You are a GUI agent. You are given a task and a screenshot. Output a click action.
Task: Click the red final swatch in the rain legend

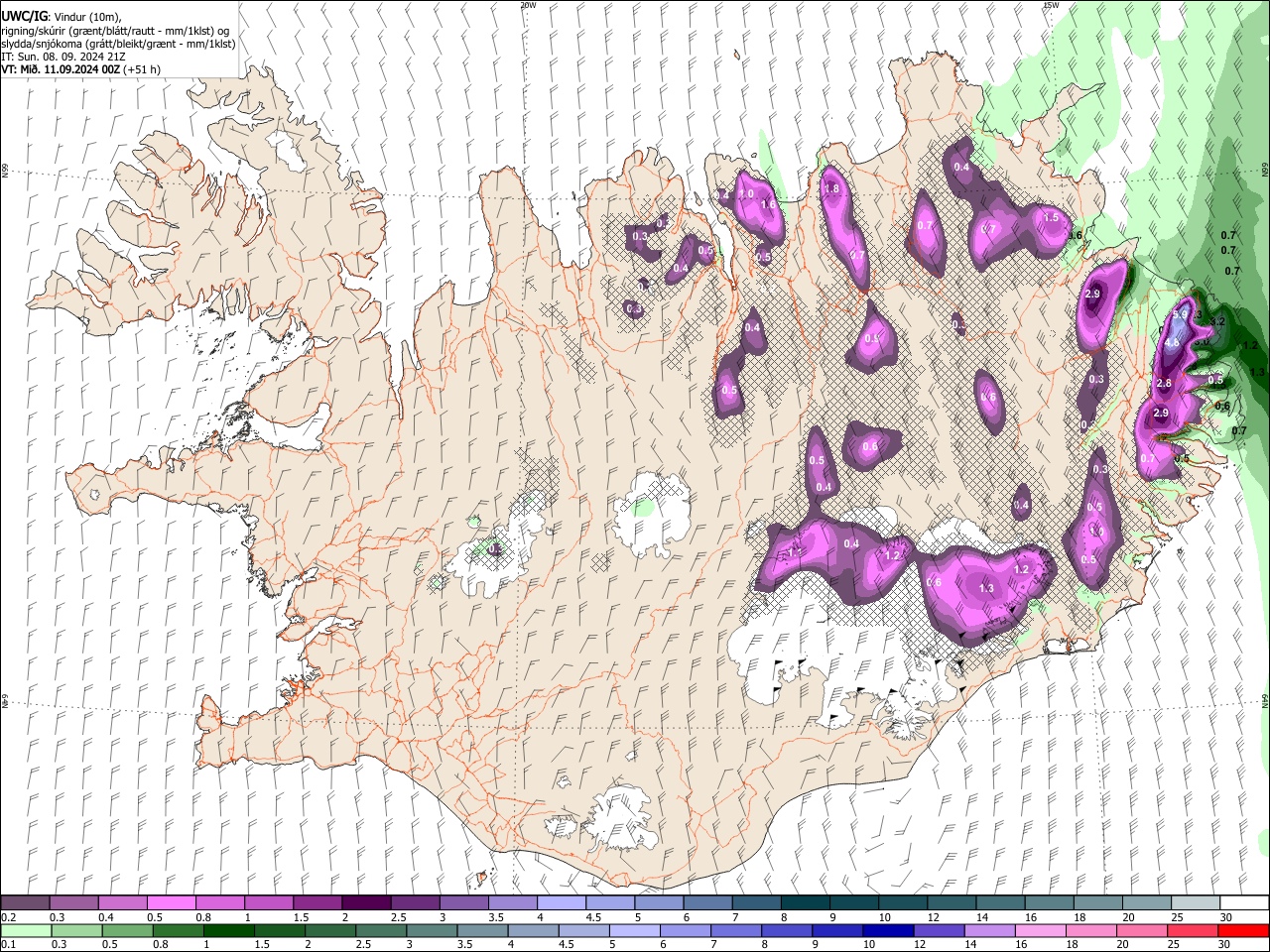pyautogui.click(x=1242, y=931)
